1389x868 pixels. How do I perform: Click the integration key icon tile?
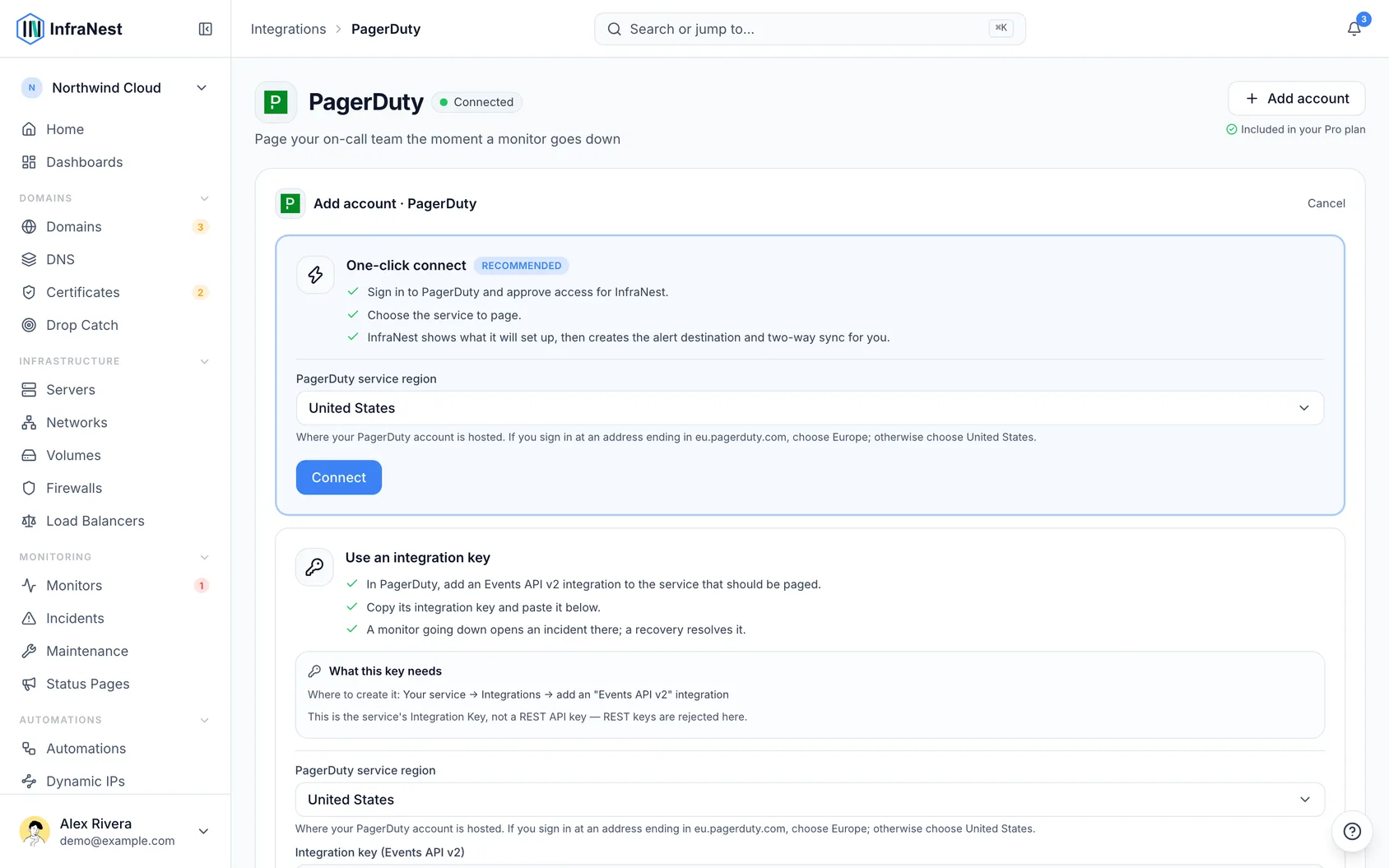pos(314,567)
